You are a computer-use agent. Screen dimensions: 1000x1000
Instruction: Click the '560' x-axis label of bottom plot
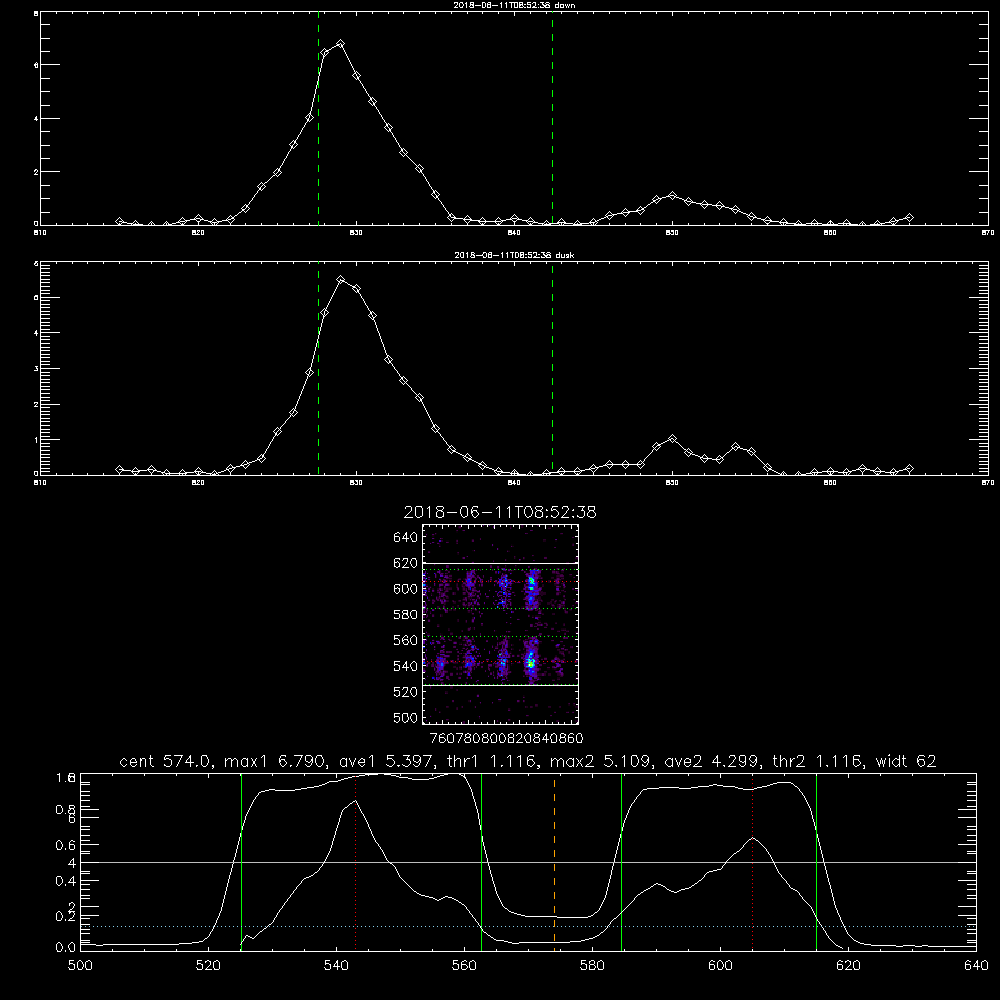464,966
